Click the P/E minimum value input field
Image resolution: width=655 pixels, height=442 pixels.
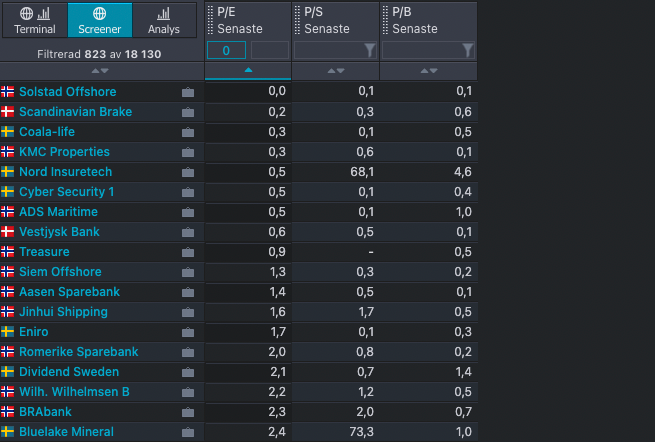pos(226,50)
